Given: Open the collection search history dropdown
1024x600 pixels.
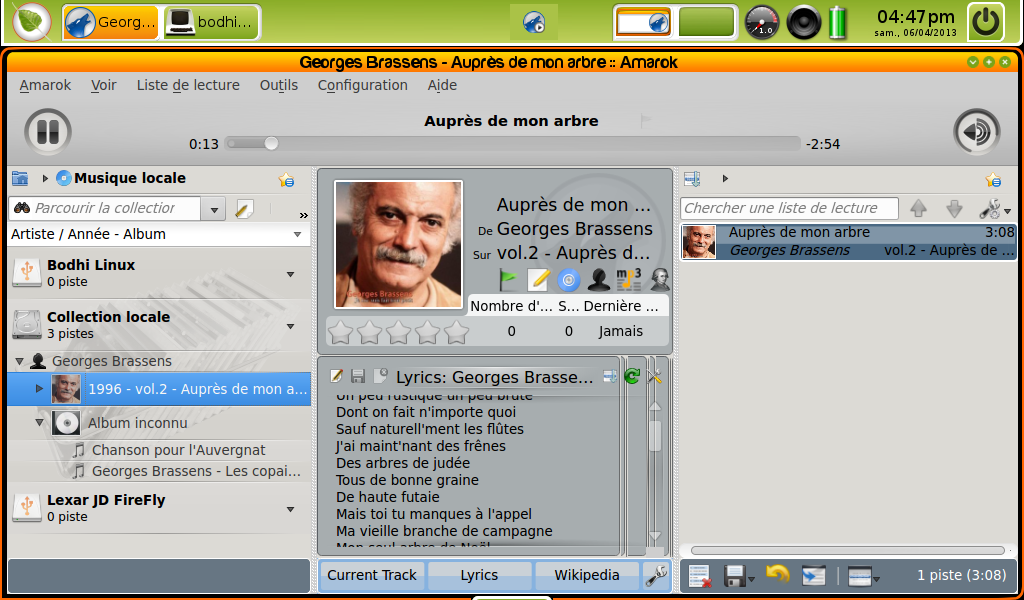Looking at the screenshot, I should pos(214,210).
